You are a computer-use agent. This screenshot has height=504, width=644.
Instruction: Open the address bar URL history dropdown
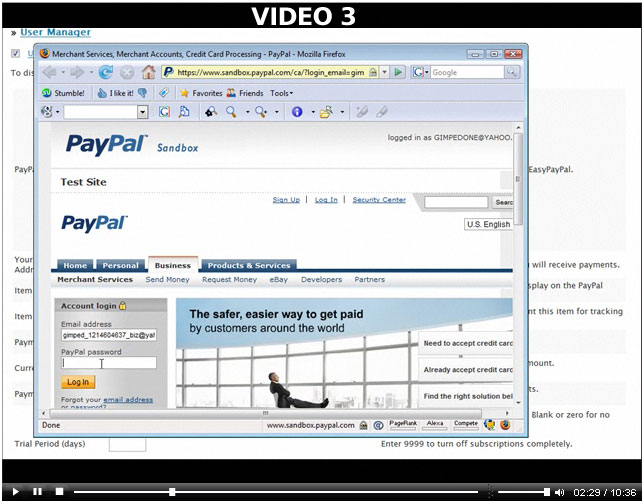(x=384, y=72)
